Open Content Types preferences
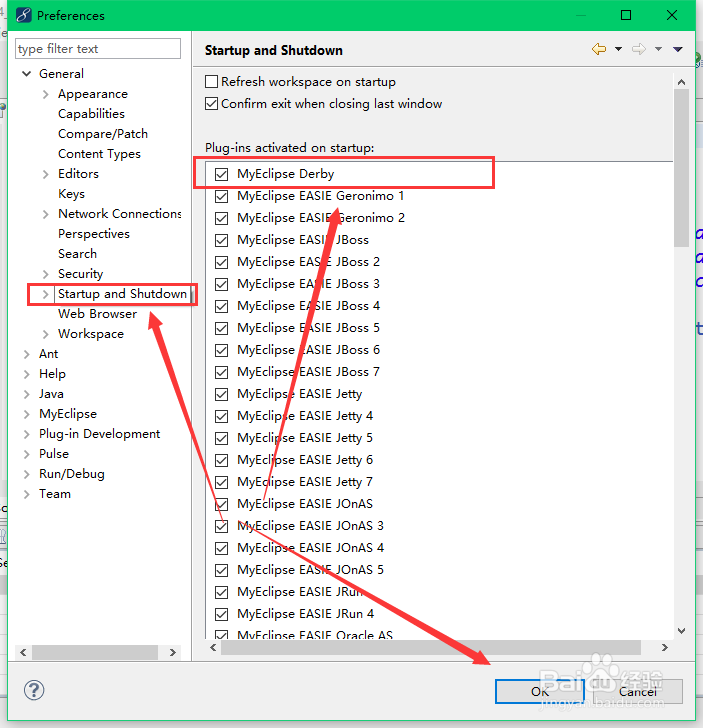Screen dimensions: 703x728 tap(99, 154)
